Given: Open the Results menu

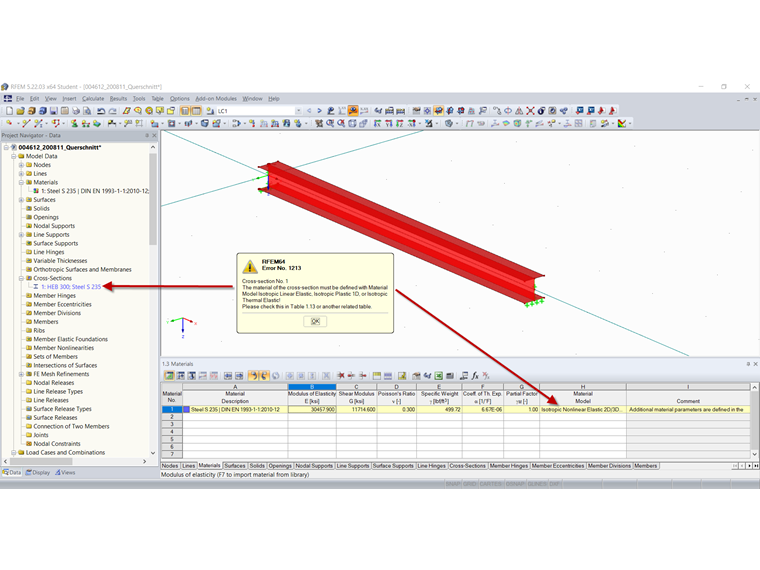Looking at the screenshot, I should coord(118,98).
